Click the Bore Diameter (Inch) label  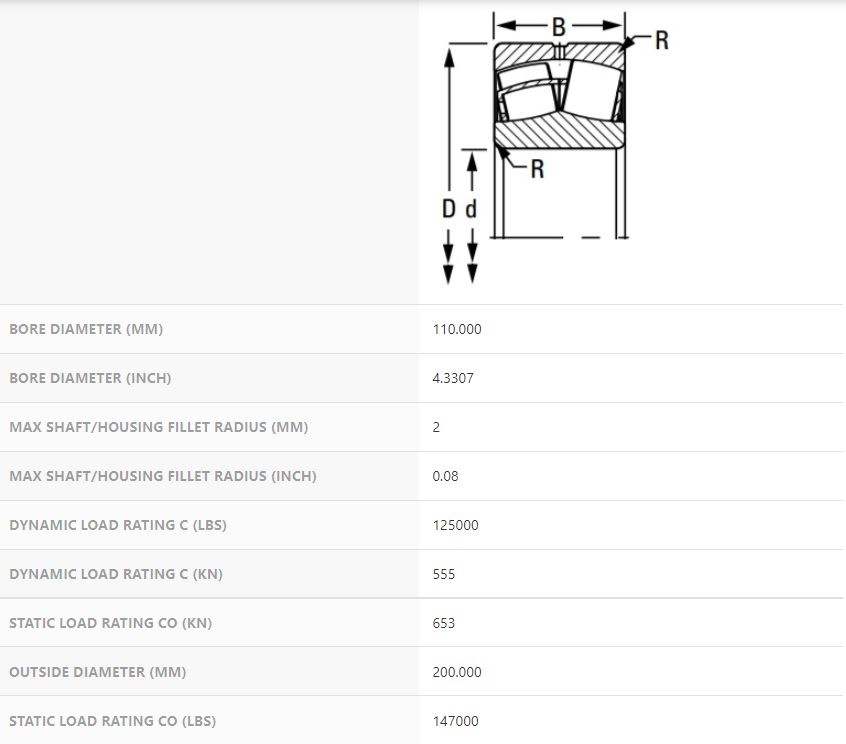(x=90, y=378)
